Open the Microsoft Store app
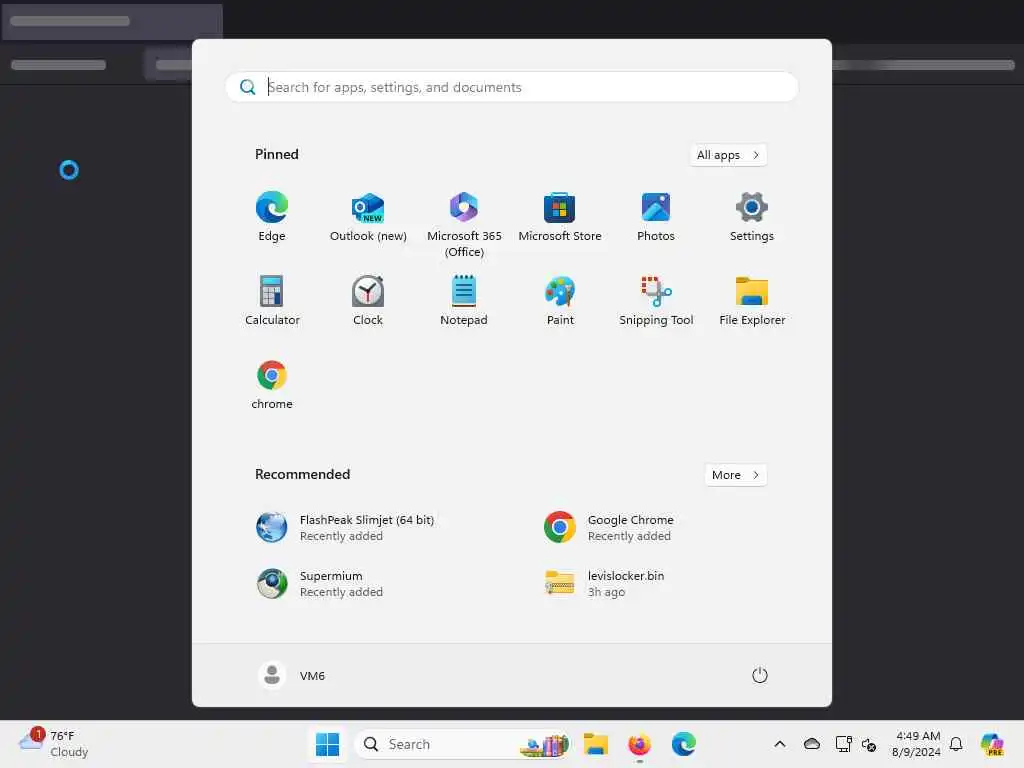The width and height of the screenshot is (1024, 768). (x=560, y=217)
